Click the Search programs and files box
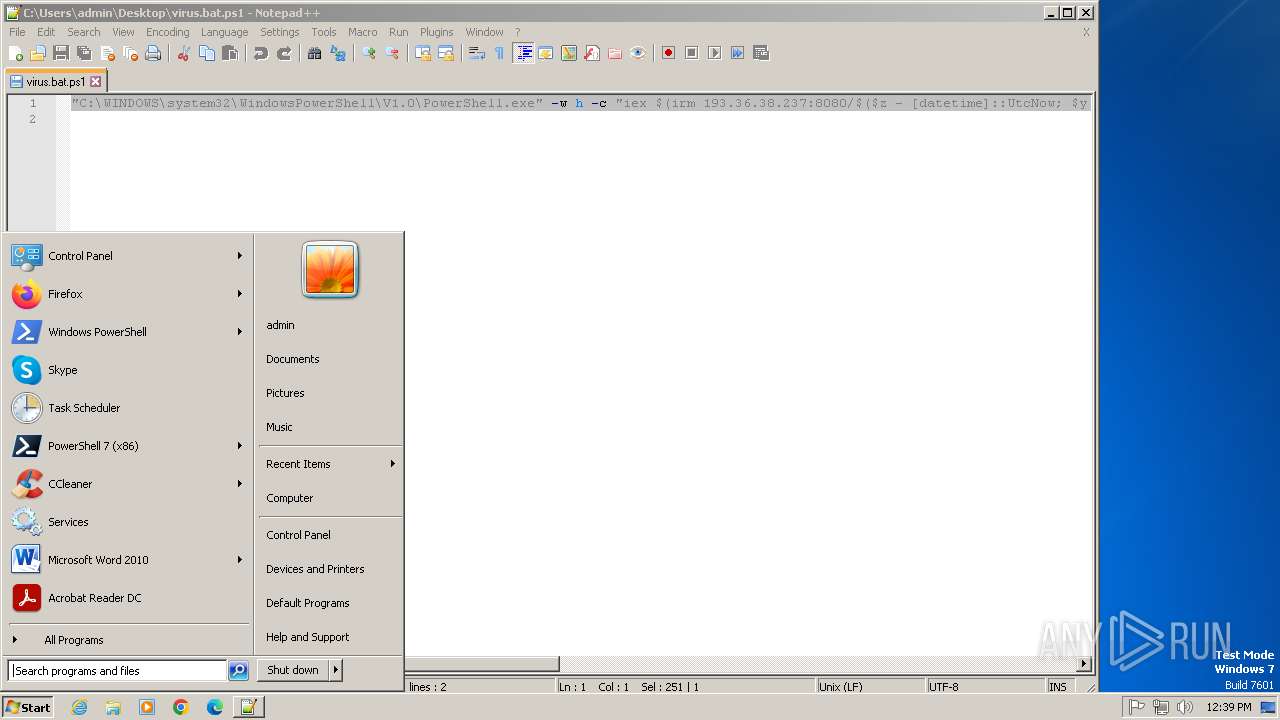 click(117, 671)
